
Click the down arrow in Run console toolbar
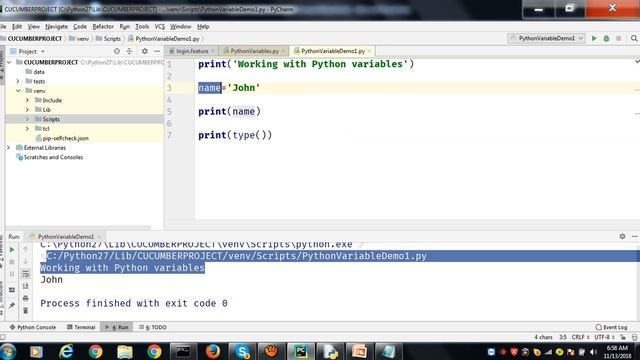[x=25, y=262]
